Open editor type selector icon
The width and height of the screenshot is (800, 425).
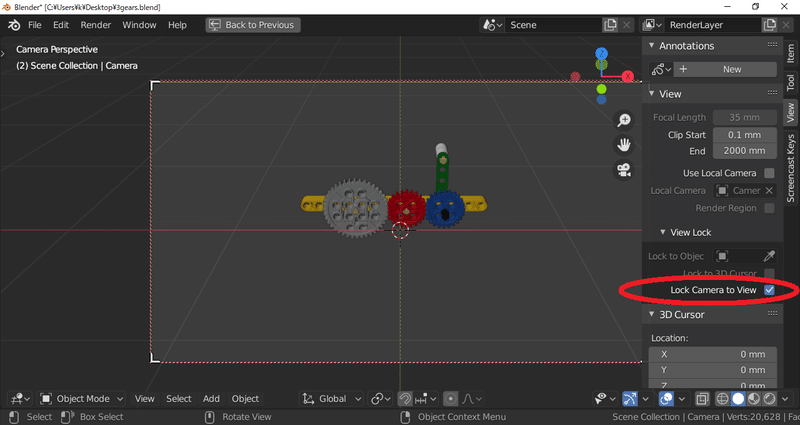[20, 399]
